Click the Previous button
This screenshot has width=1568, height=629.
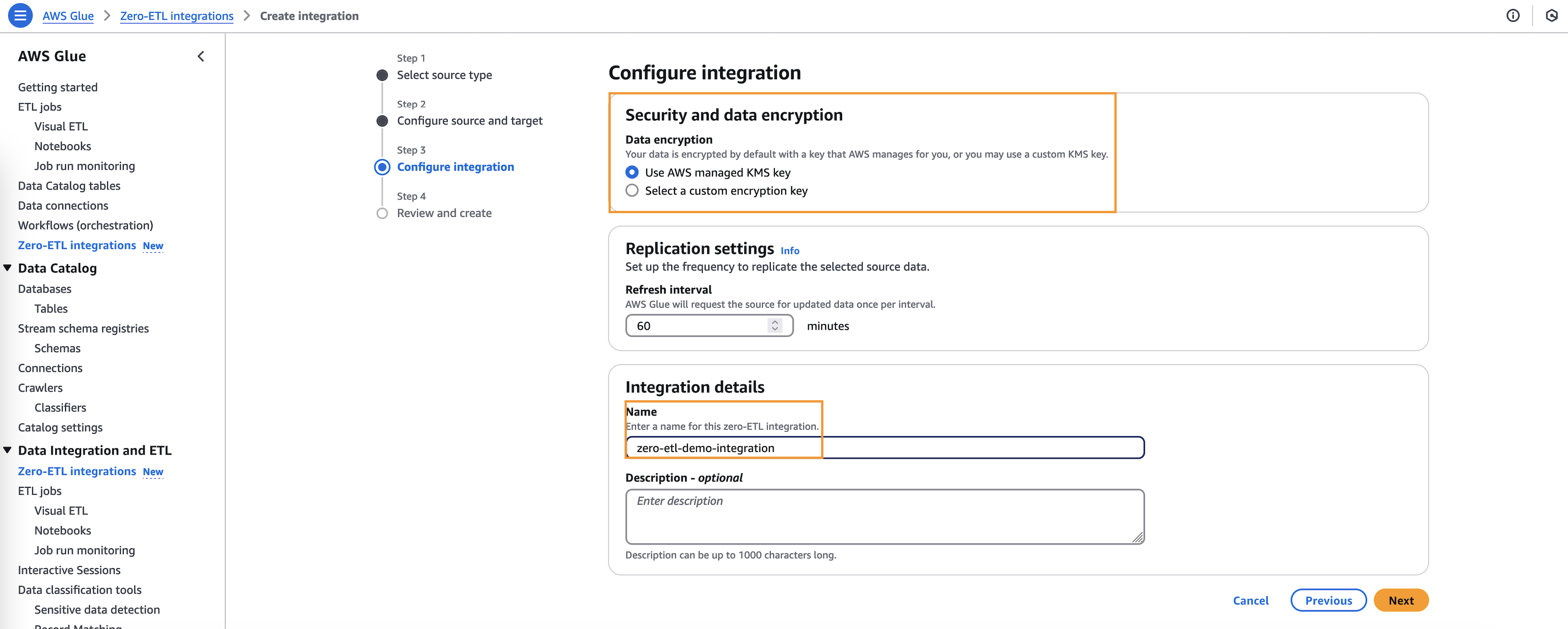click(1328, 601)
